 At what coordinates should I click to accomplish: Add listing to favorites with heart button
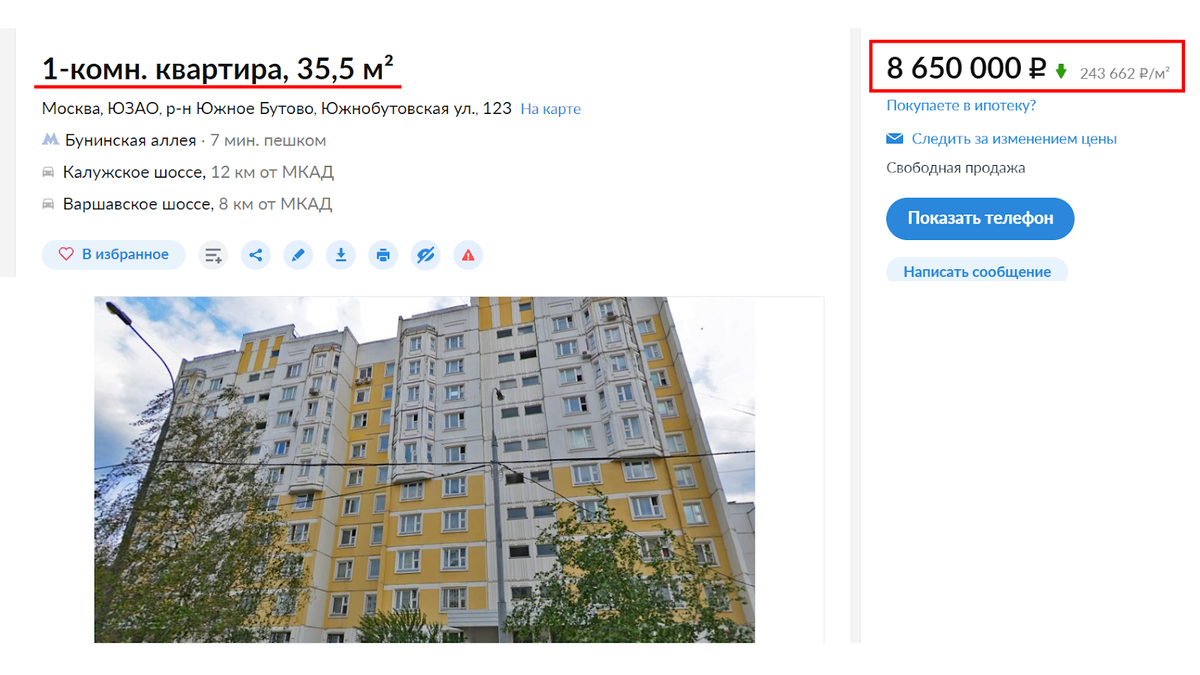tap(113, 255)
